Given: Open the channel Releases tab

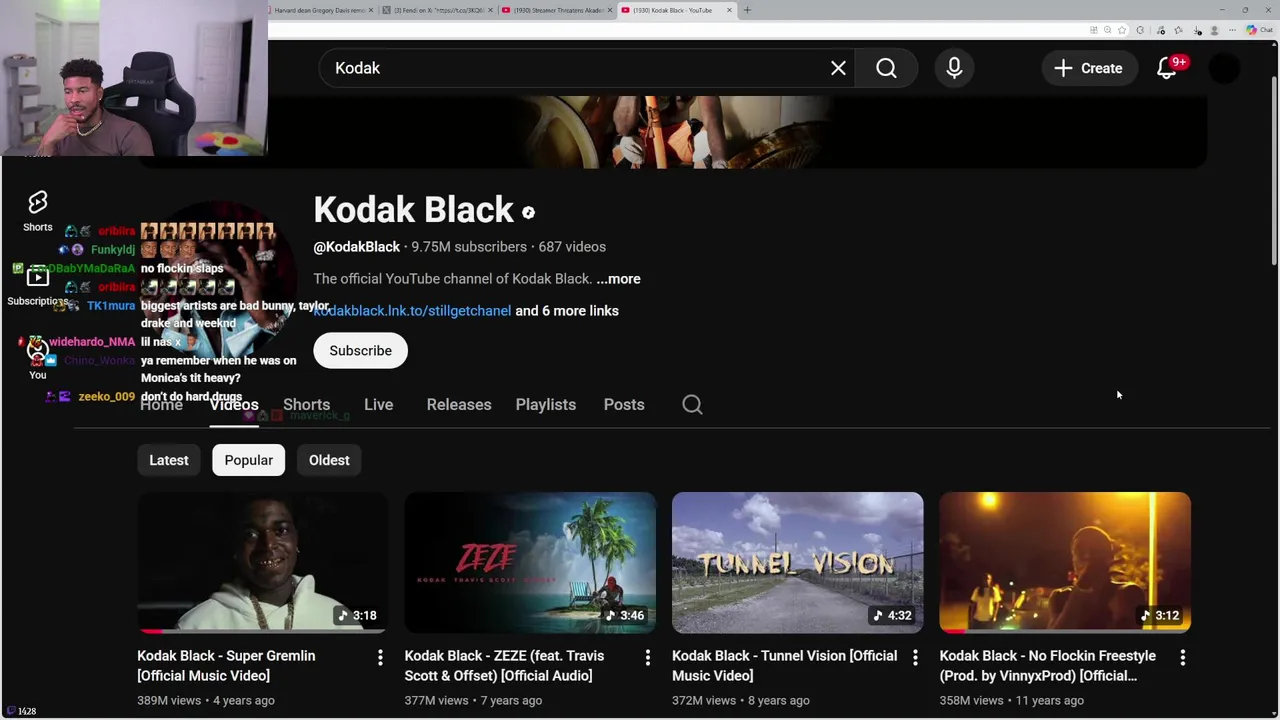Looking at the screenshot, I should point(459,404).
